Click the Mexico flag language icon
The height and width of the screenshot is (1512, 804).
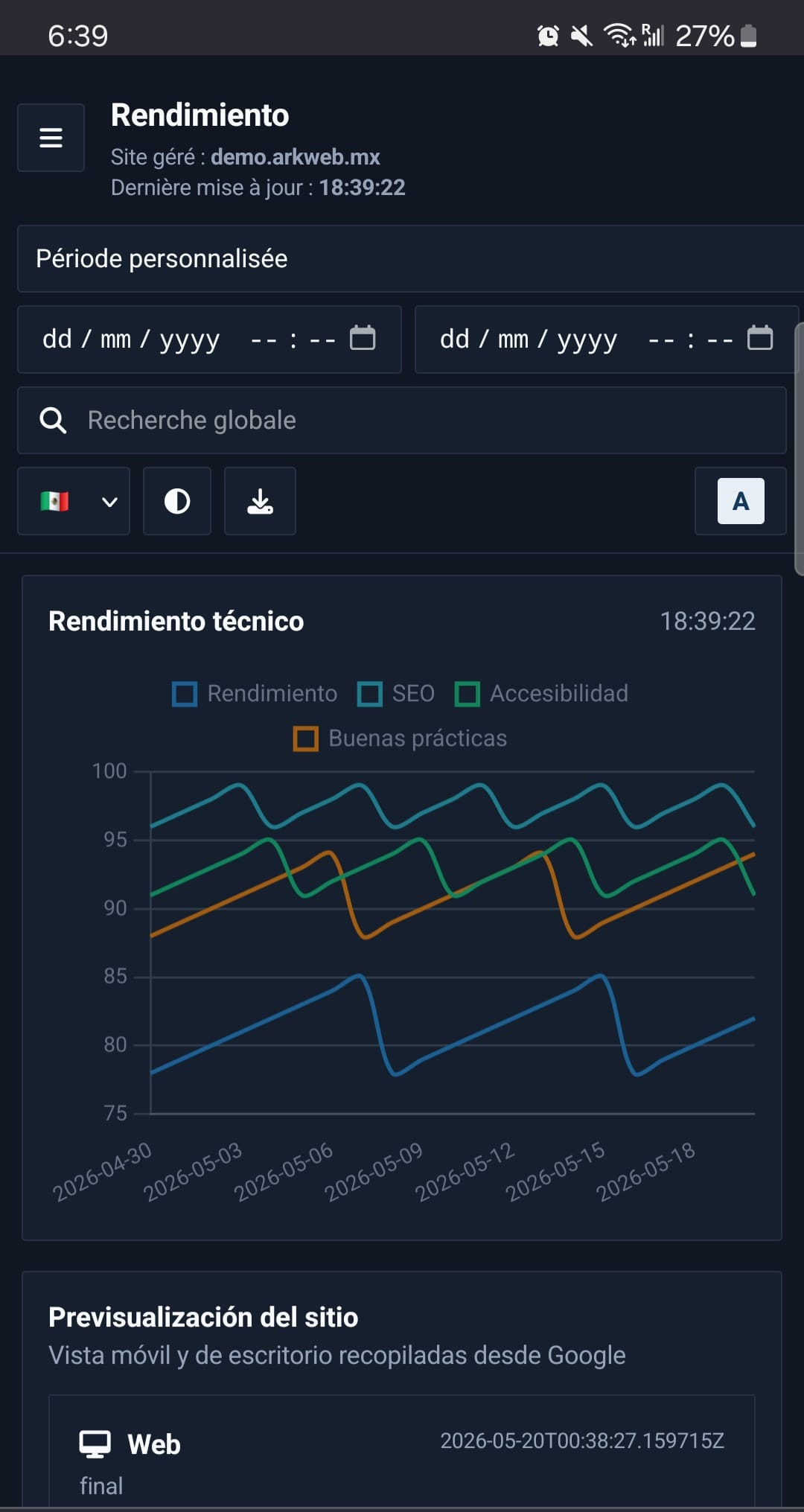55,501
